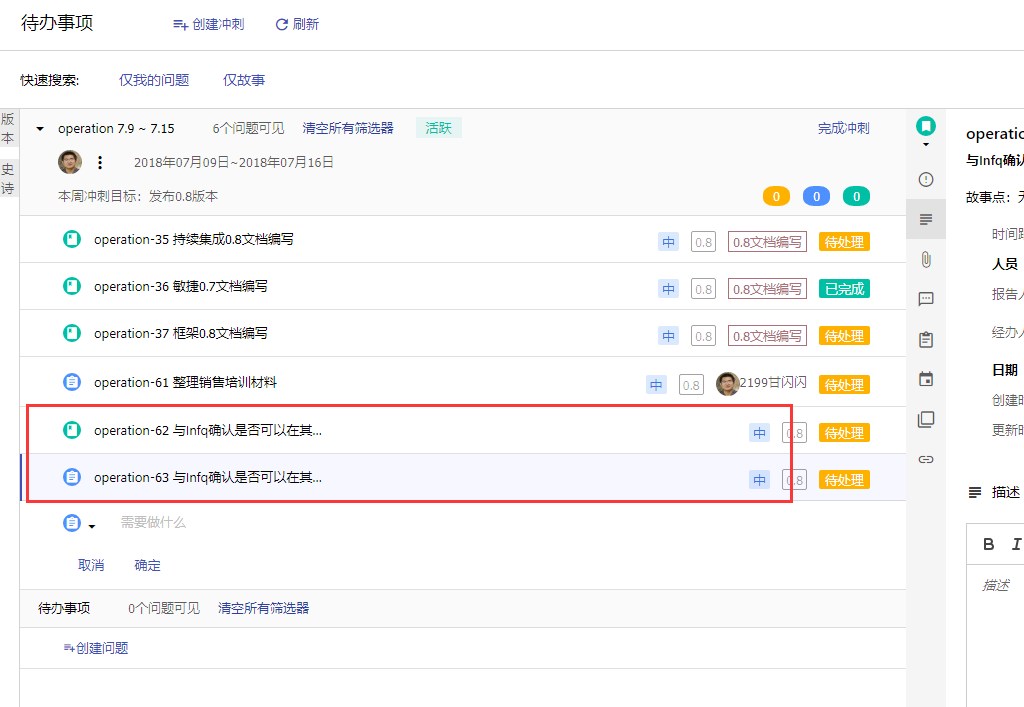Click the 中 priority tag on operation-63
1024x707 pixels.
coord(759,479)
